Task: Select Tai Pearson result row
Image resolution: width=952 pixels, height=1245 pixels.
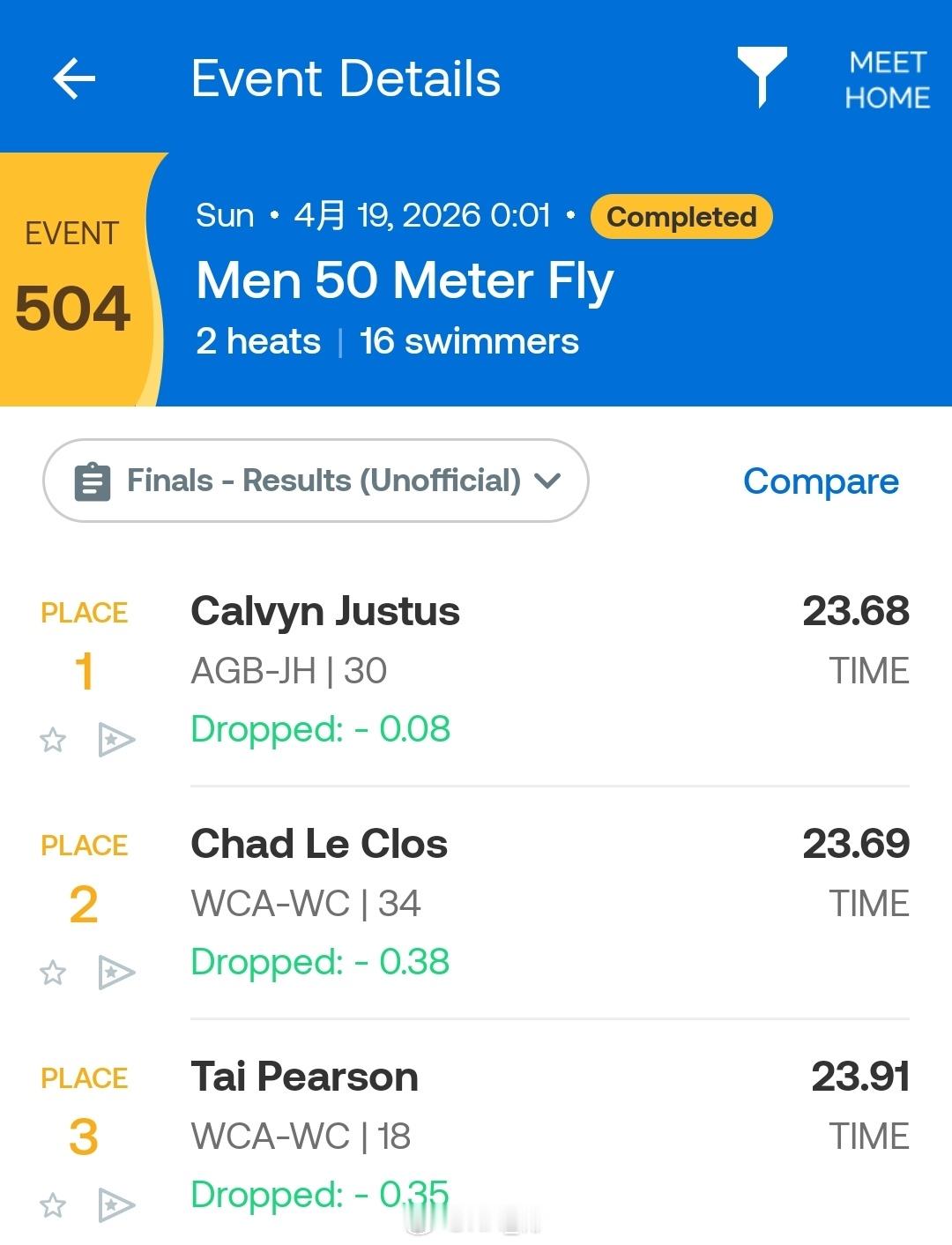Action: (476, 1137)
